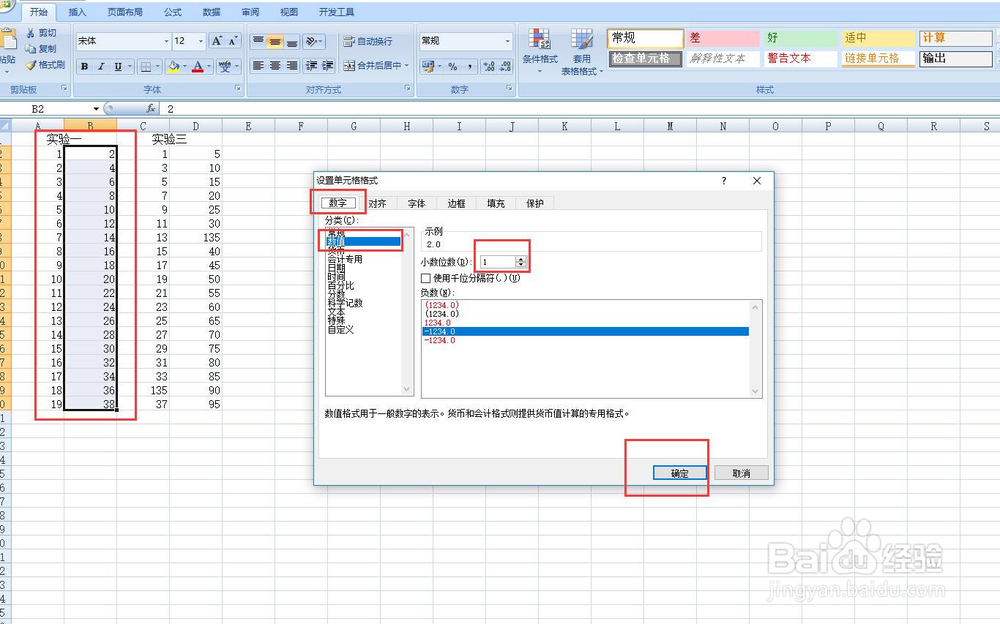Click the cell borders icon

pos(146,66)
